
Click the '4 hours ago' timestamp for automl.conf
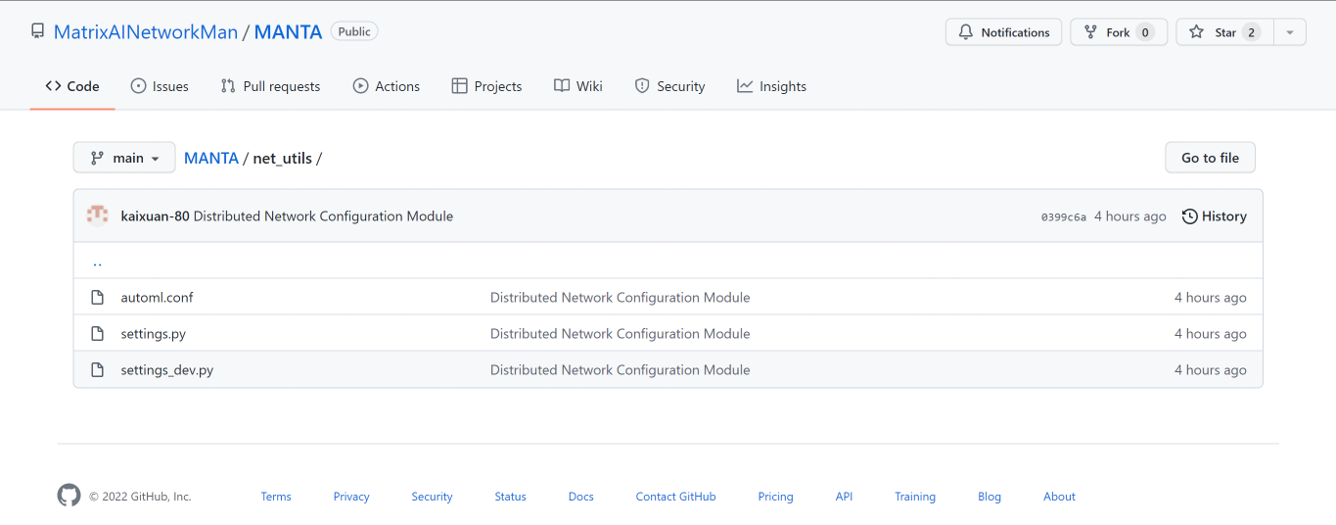[x=1210, y=297]
